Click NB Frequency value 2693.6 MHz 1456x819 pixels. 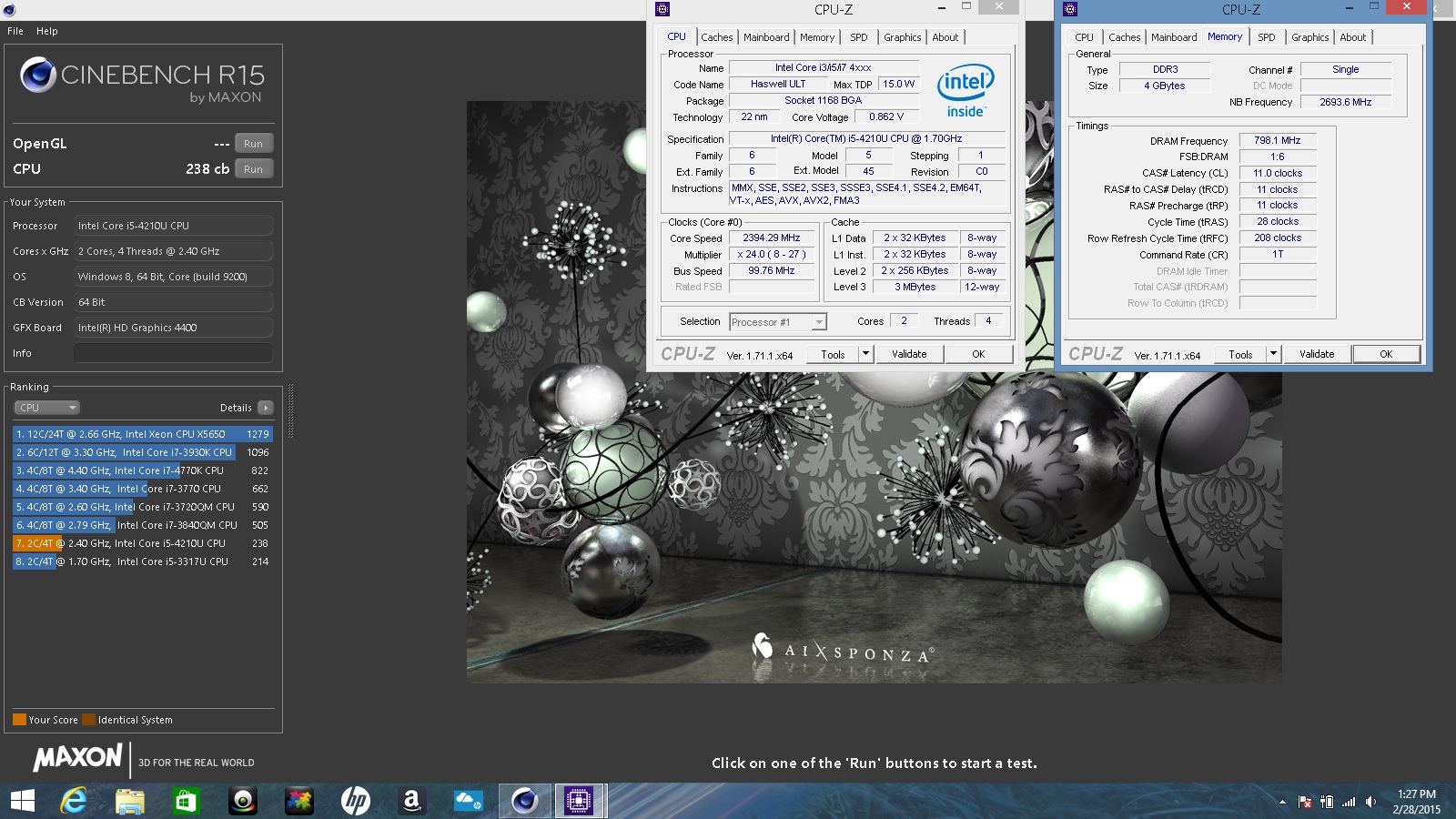[x=1346, y=102]
